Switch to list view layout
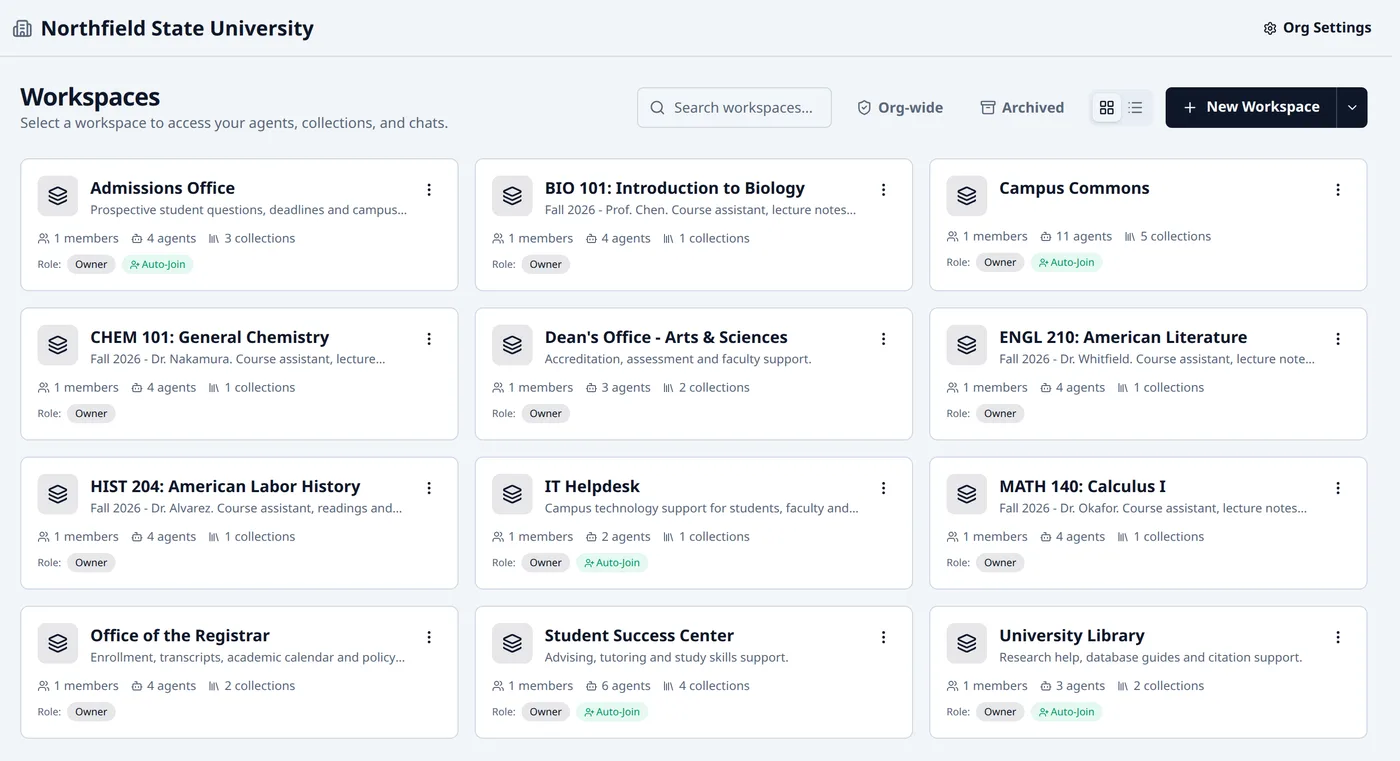The width and height of the screenshot is (1400, 761). tap(1136, 107)
